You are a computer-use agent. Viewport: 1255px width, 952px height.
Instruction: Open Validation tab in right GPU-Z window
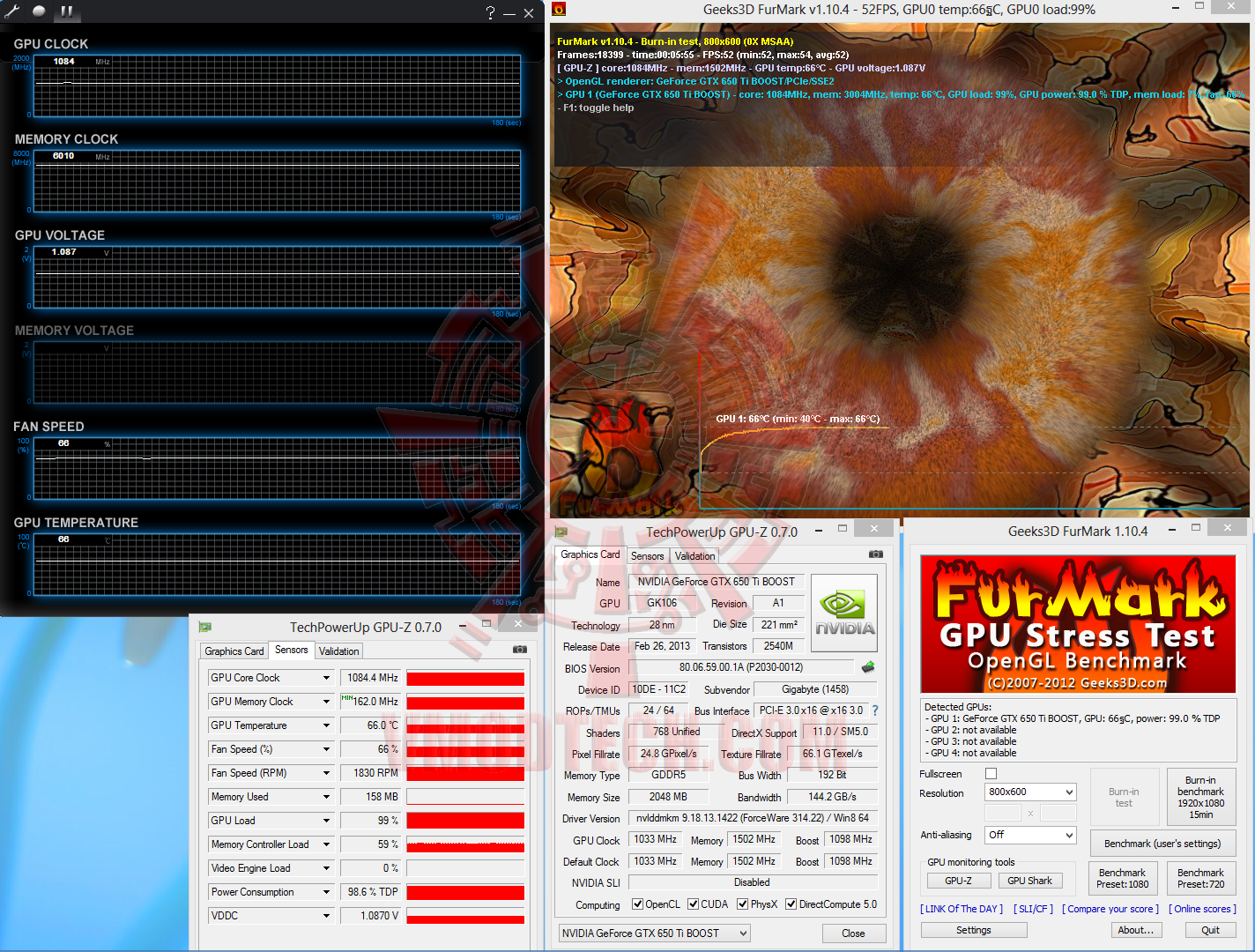click(x=695, y=556)
